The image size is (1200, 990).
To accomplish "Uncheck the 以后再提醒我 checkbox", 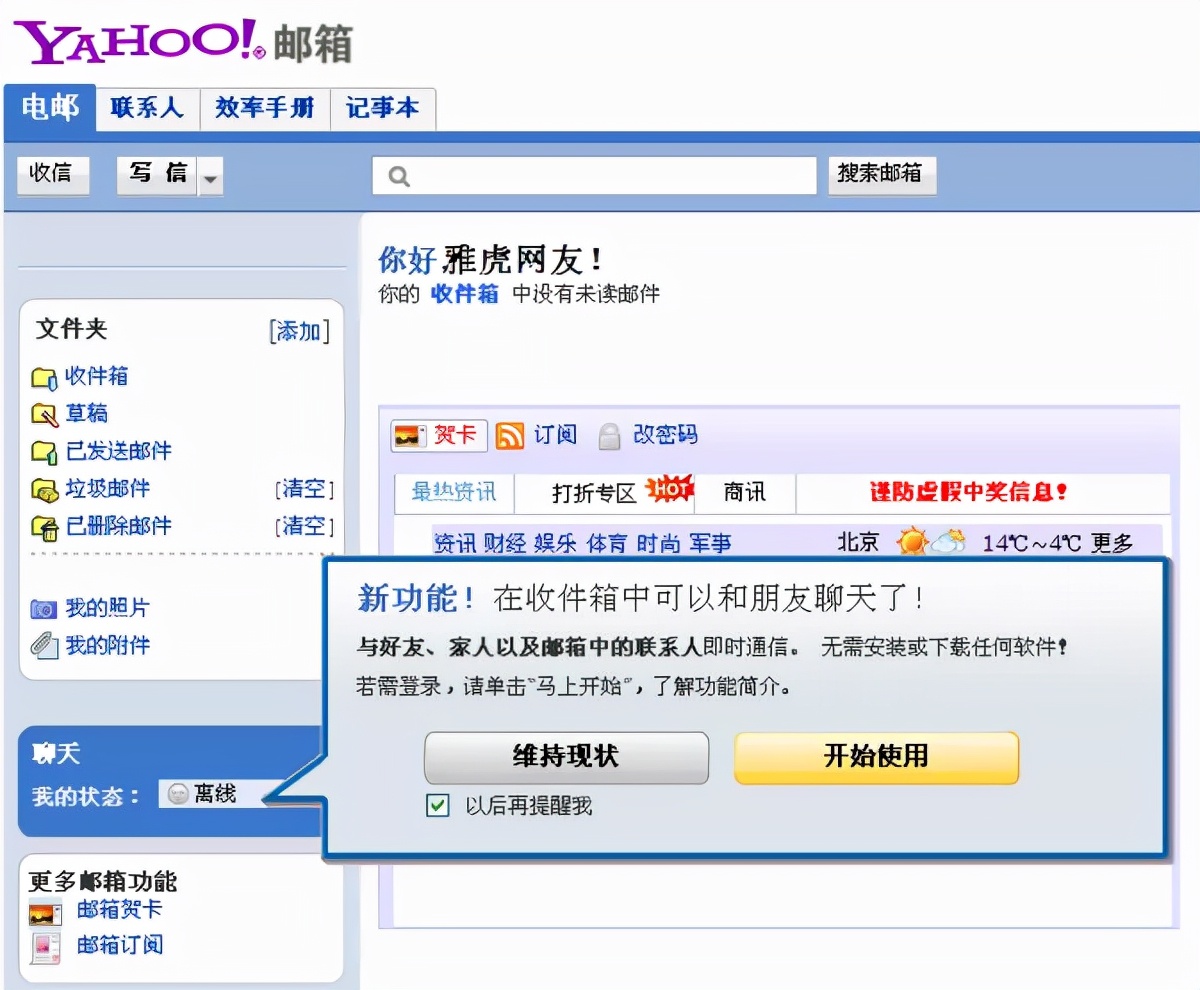I will pyautogui.click(x=437, y=805).
